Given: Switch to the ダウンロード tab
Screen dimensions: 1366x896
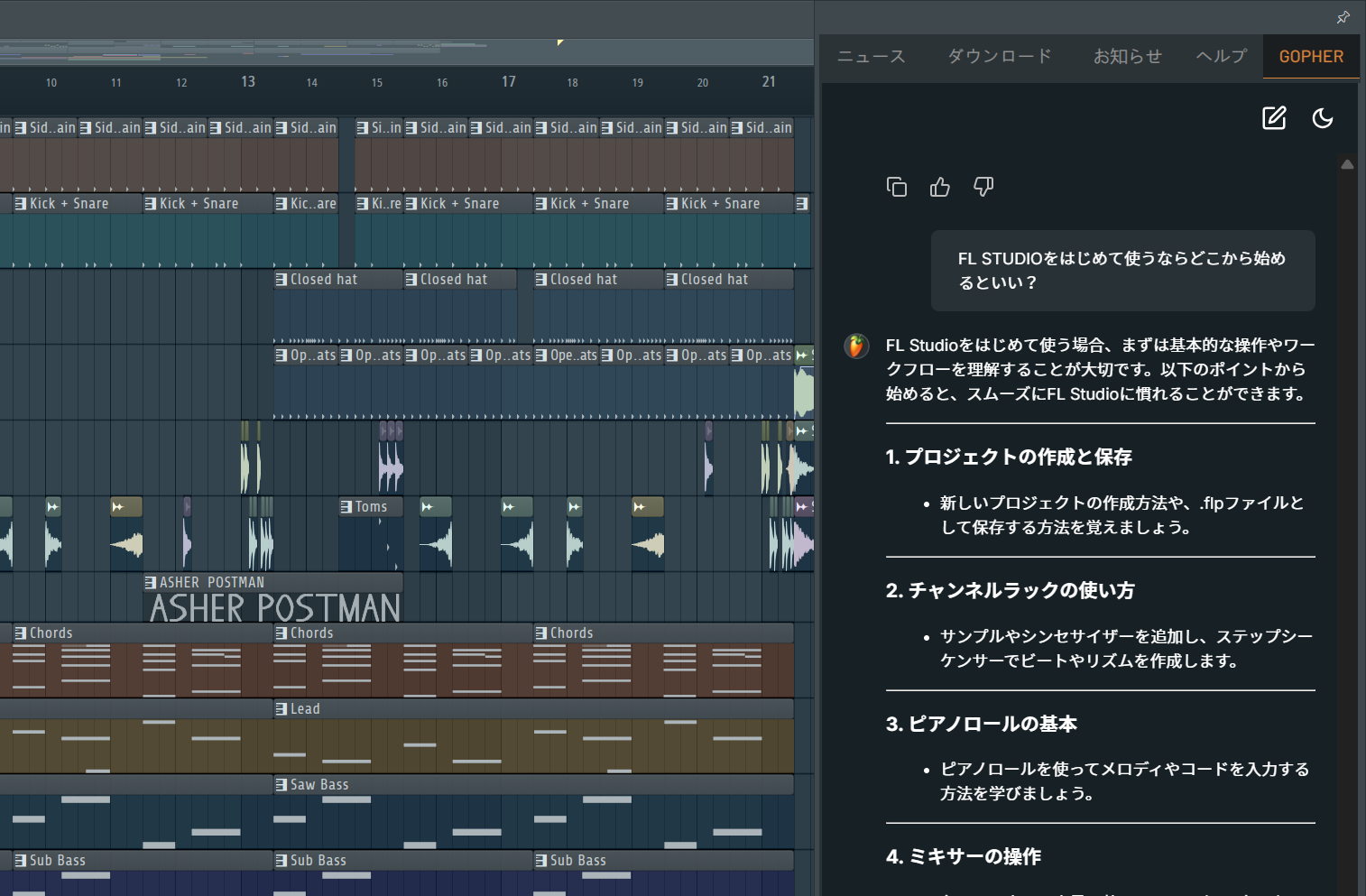Looking at the screenshot, I should click(x=1000, y=56).
